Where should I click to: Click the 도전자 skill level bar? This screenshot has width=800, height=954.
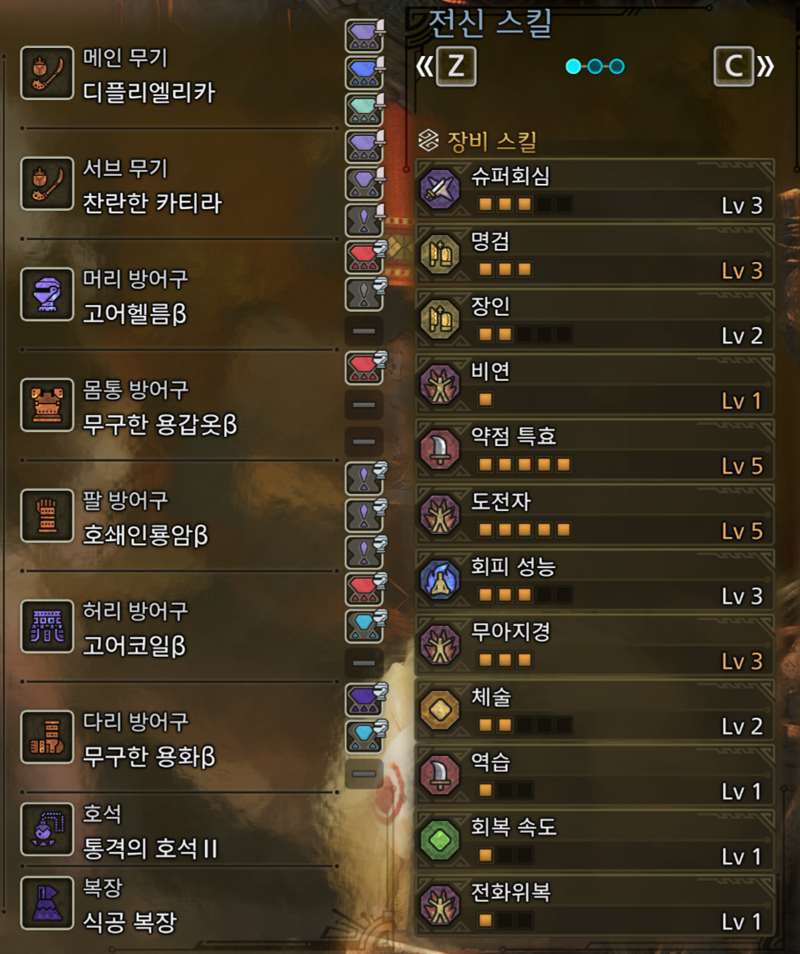[x=524, y=530]
